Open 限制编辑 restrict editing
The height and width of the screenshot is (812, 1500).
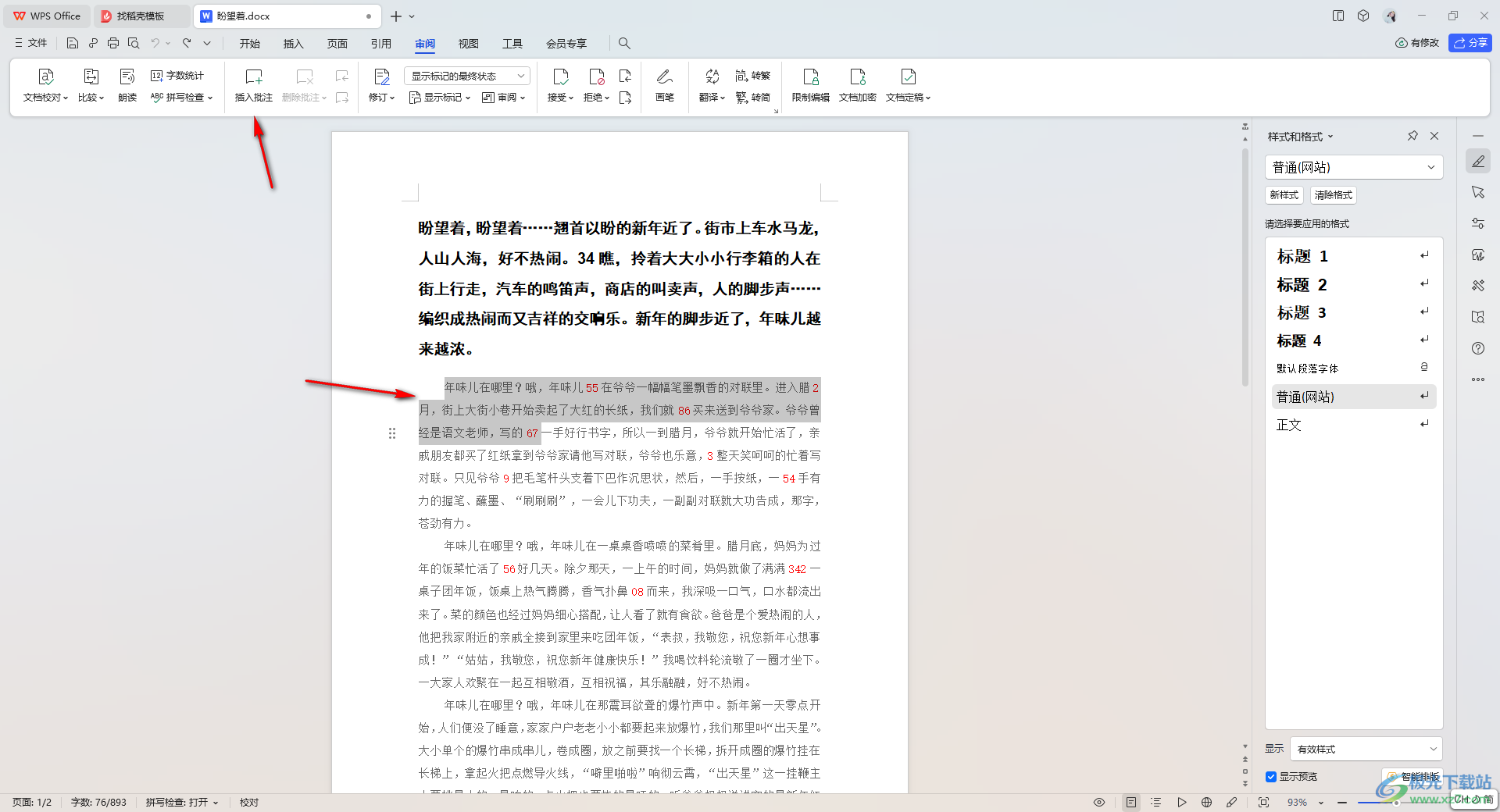point(810,84)
